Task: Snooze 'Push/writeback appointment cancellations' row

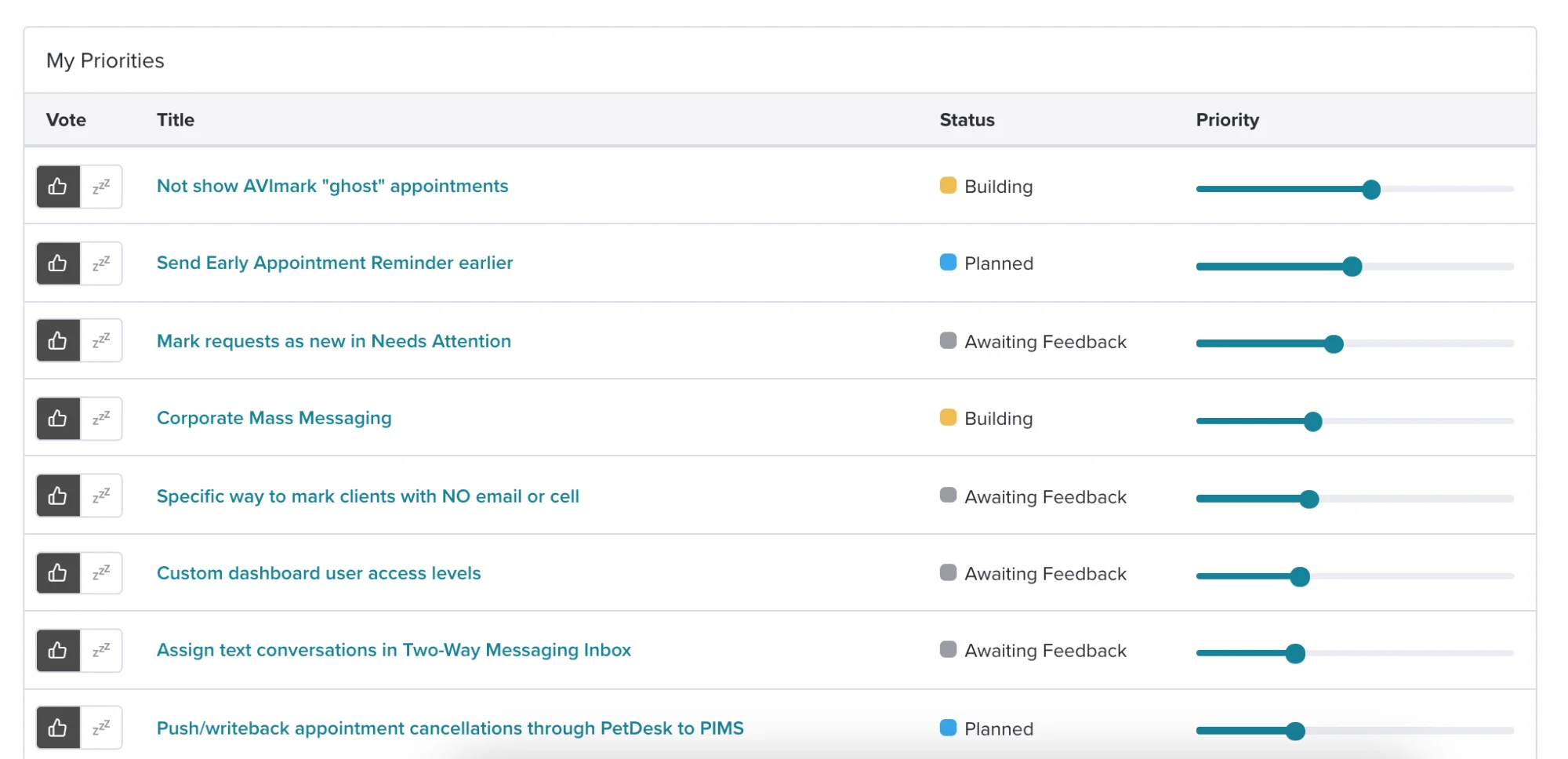Action: coord(101,728)
